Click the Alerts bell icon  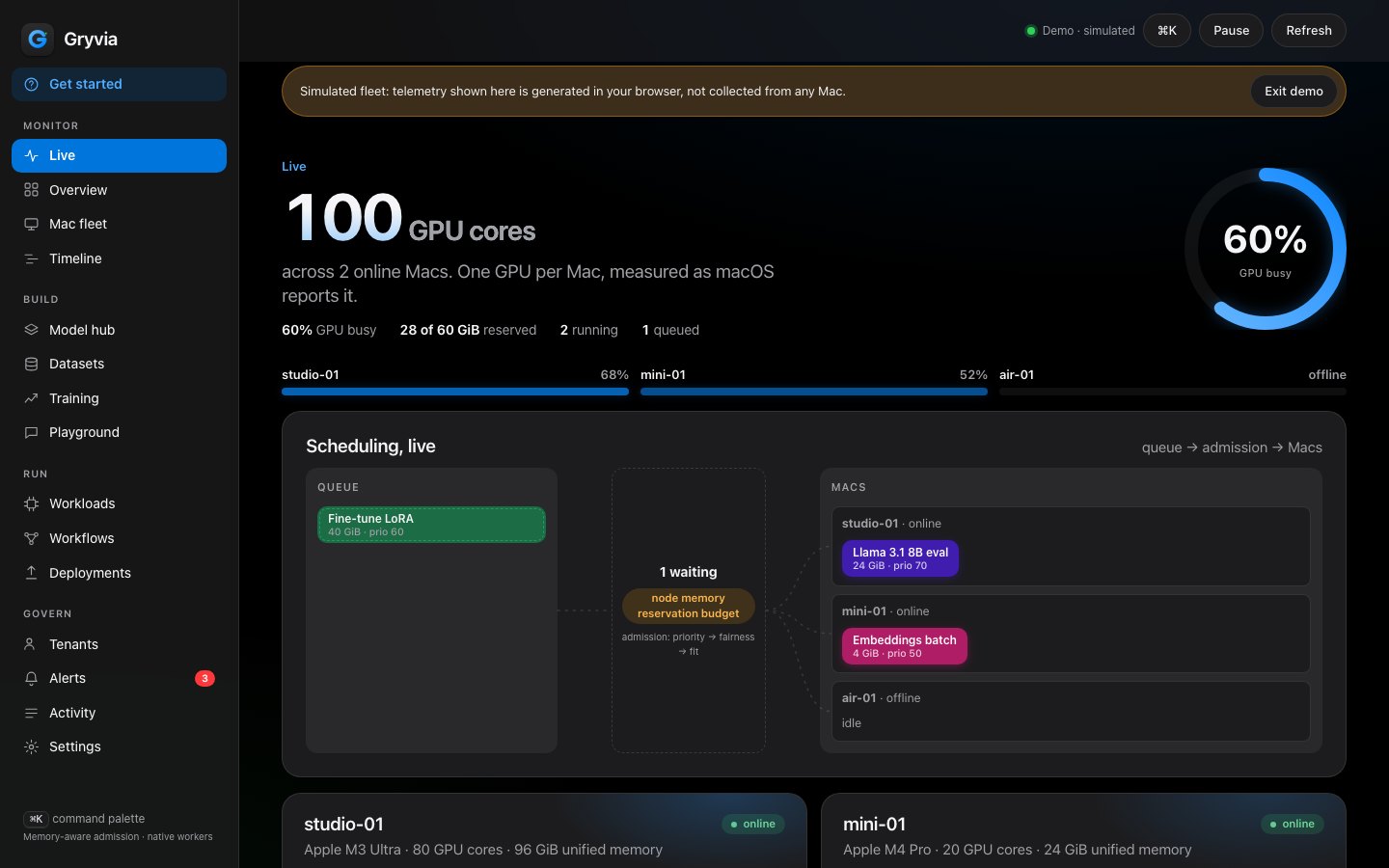click(31, 678)
